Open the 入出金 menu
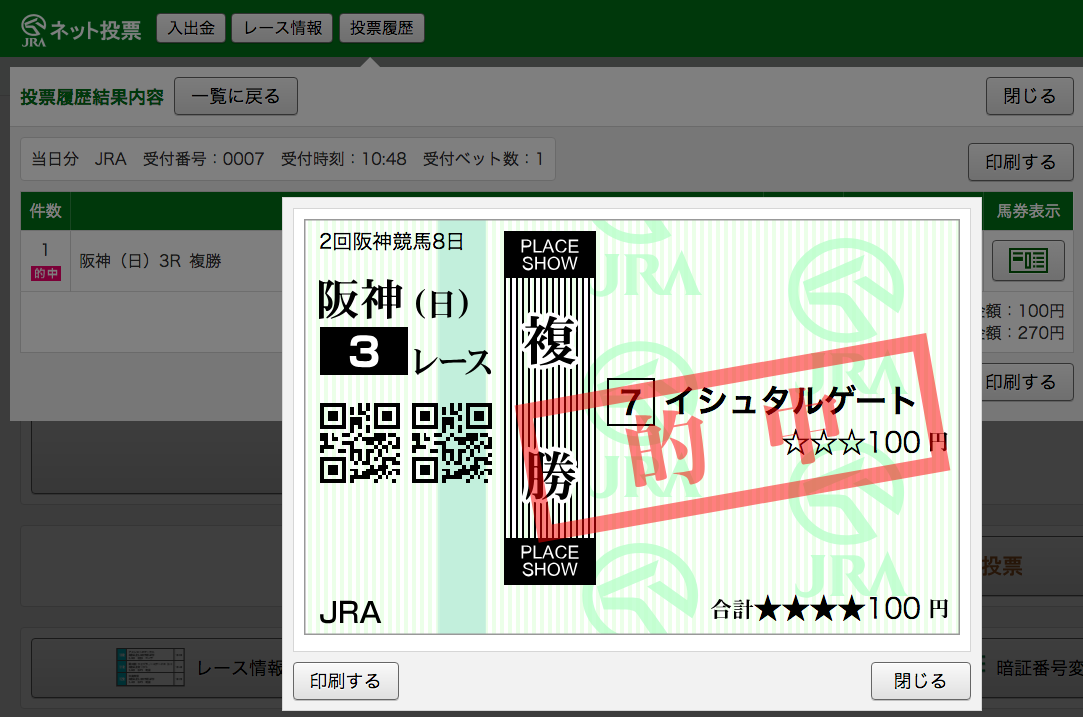This screenshot has height=717, width=1083. 191,28
